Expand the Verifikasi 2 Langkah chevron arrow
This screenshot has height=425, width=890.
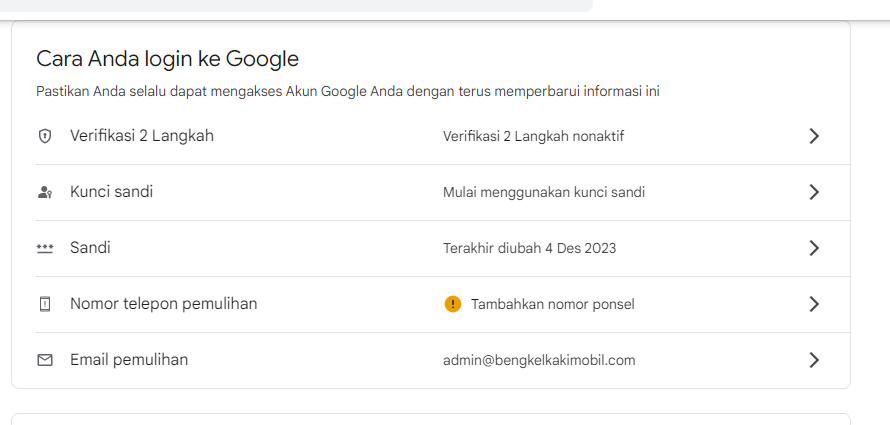tap(814, 136)
